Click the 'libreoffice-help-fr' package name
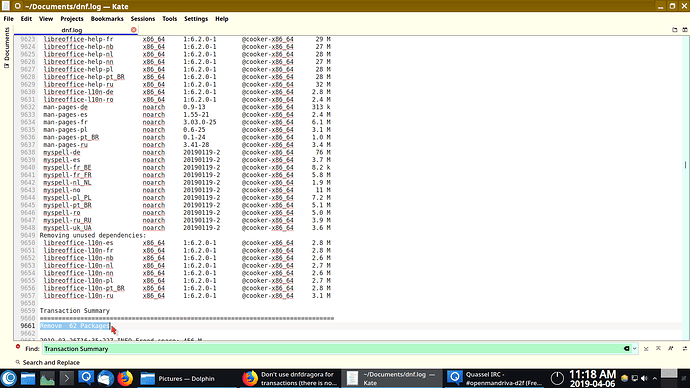The image size is (690, 388). (78, 39)
